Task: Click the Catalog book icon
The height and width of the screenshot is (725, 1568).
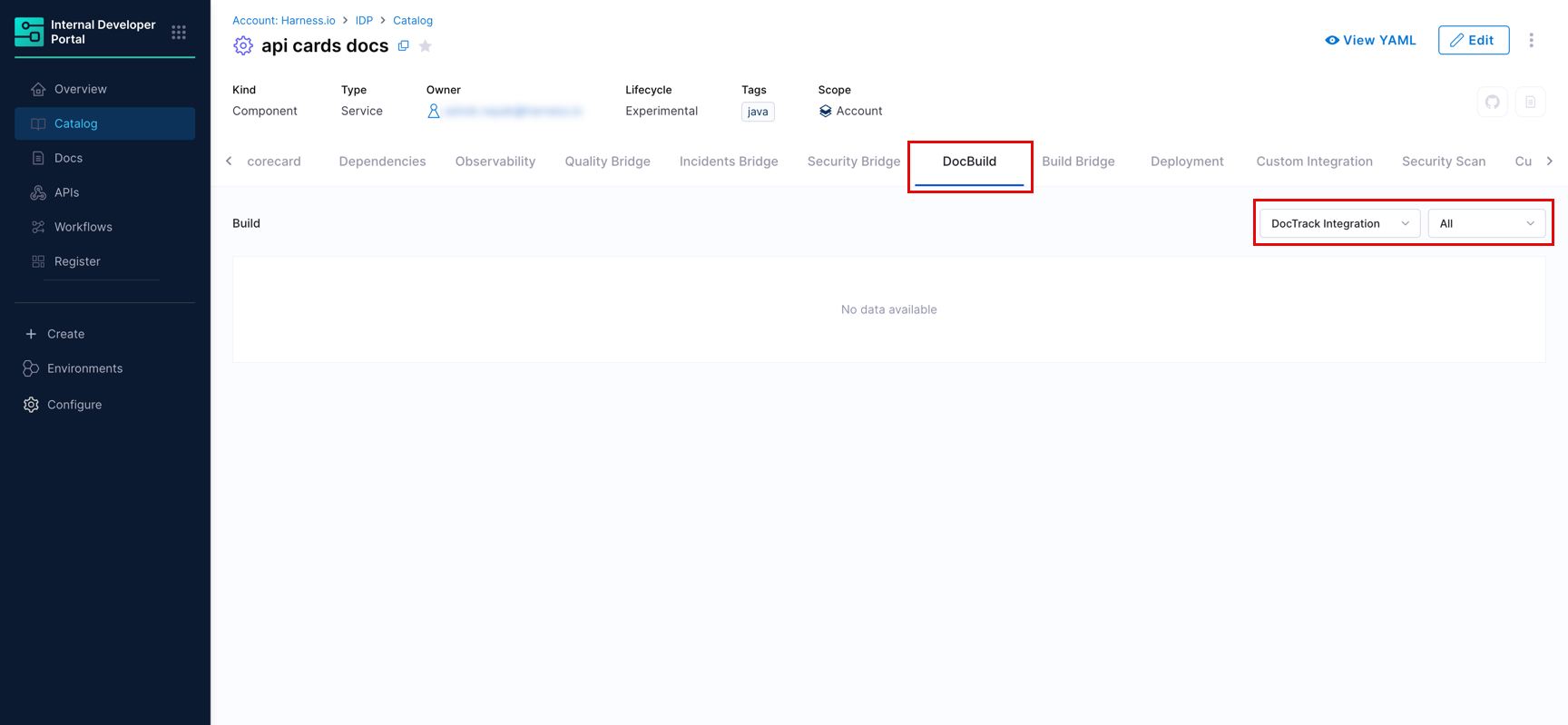Action: (x=38, y=123)
